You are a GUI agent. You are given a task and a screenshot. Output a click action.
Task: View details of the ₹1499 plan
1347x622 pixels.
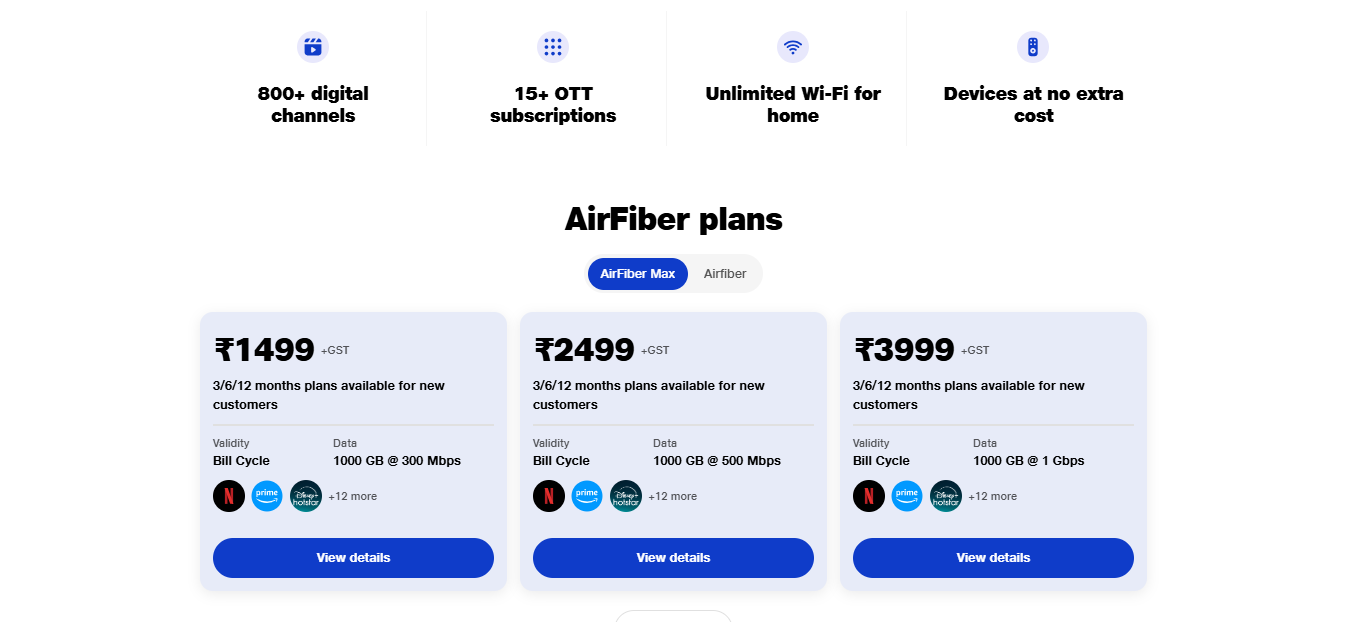(x=353, y=557)
